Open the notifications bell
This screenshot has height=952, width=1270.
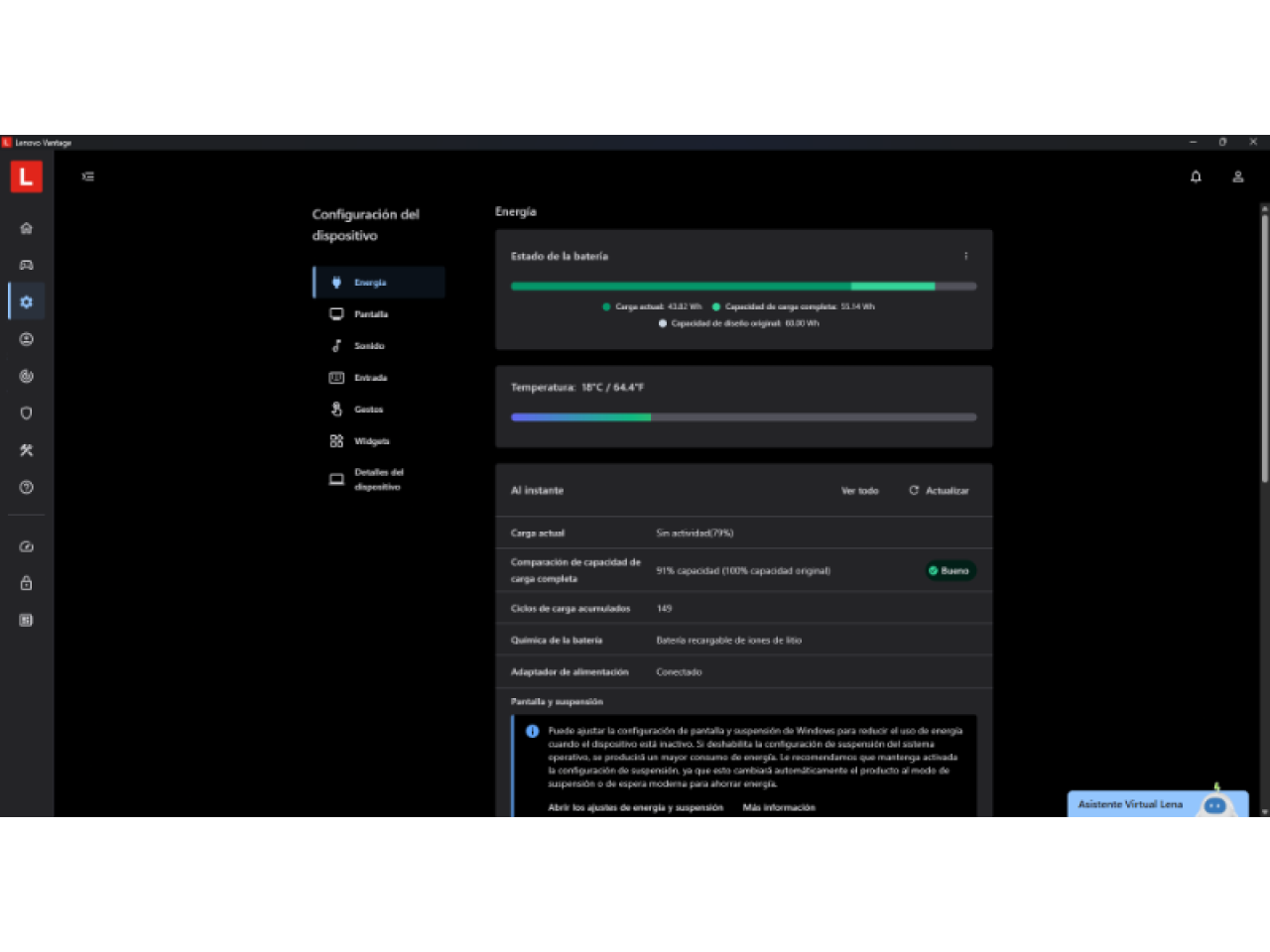point(1196,177)
